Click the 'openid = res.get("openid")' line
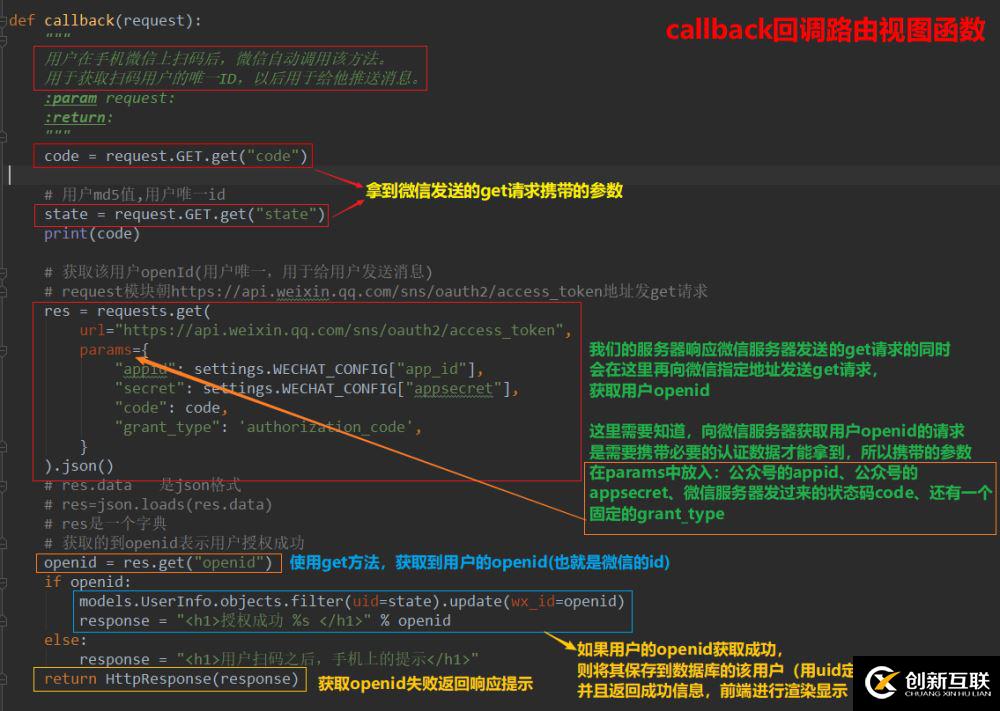The height and width of the screenshot is (711, 1000). [158, 563]
